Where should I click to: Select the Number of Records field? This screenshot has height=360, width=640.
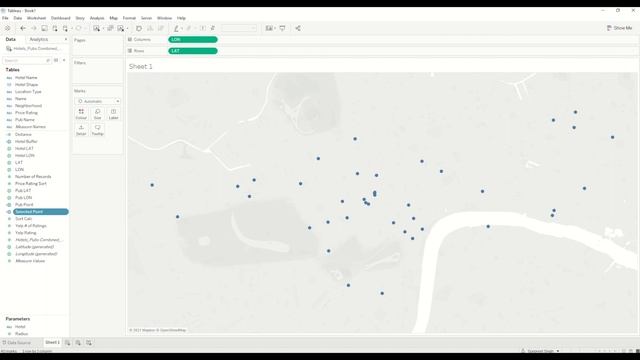[x=33, y=177]
